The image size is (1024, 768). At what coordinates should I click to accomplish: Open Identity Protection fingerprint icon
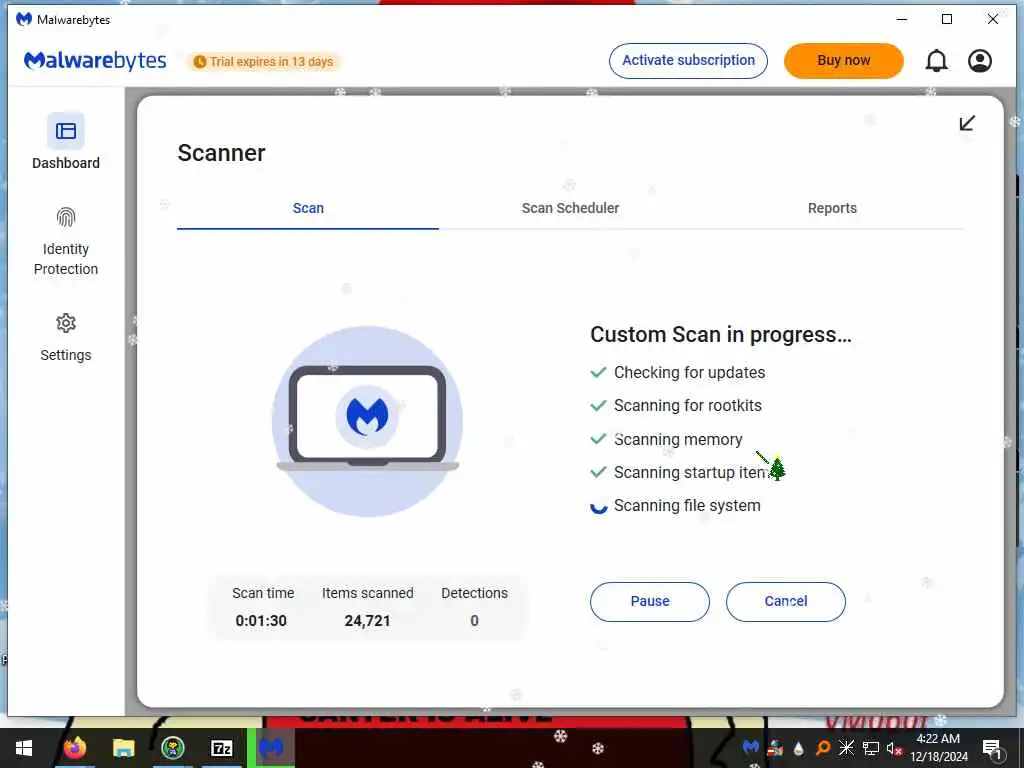pyautogui.click(x=66, y=217)
